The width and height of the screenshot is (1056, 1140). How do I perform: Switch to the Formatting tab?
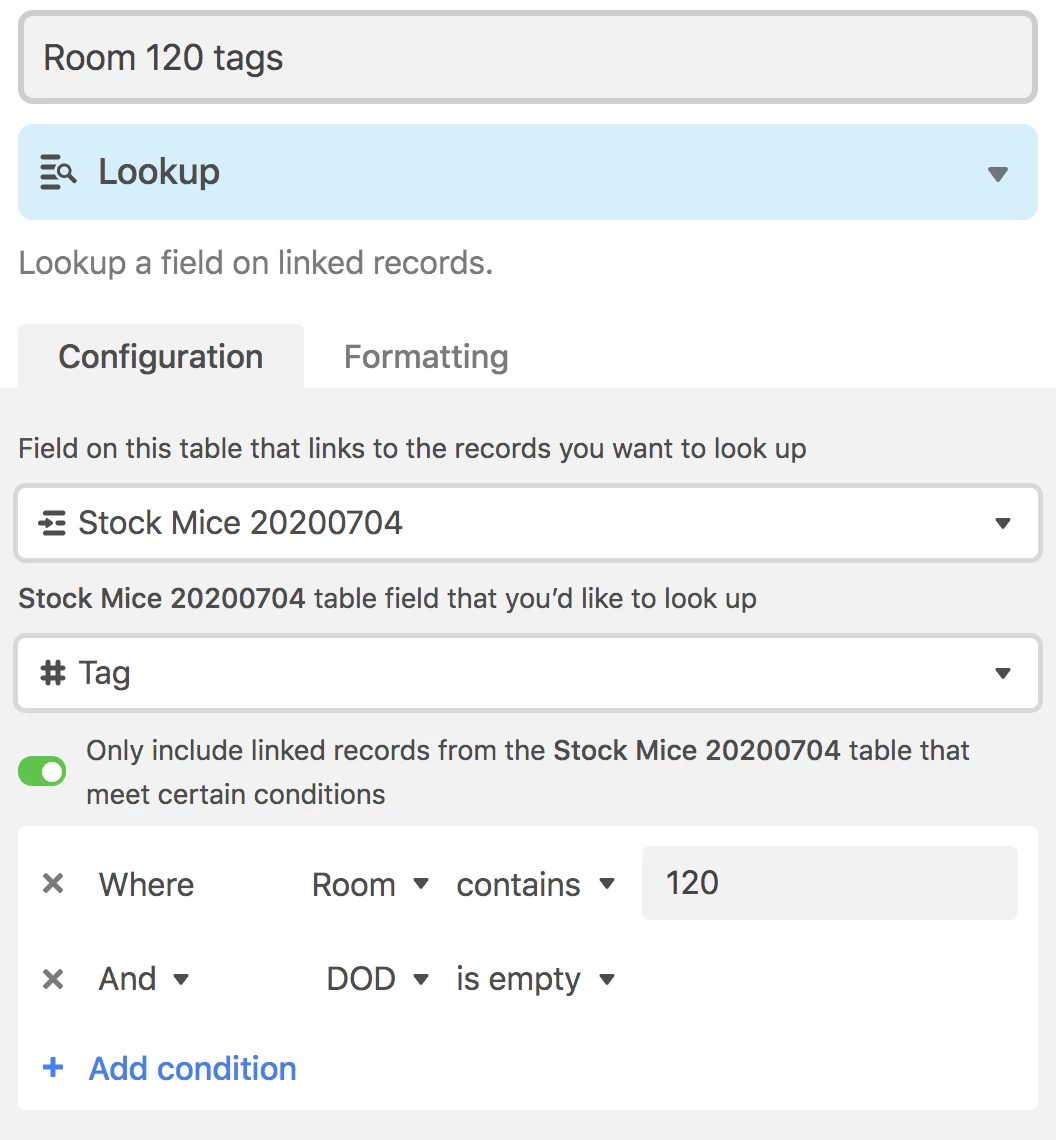(x=426, y=357)
